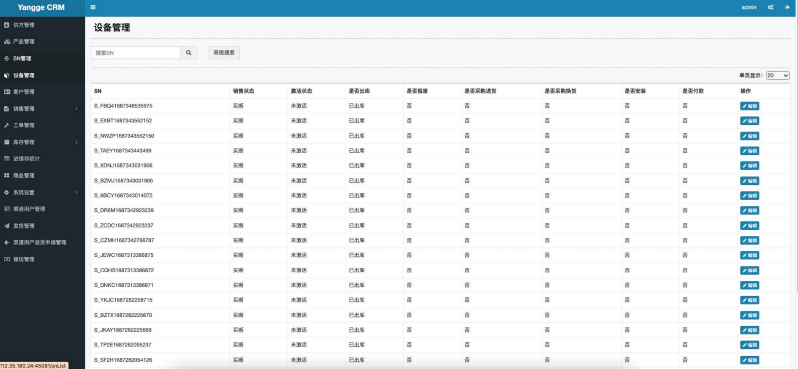Expand the 销售管理 submenu chevron
This screenshot has width=798, height=369.
point(77,108)
